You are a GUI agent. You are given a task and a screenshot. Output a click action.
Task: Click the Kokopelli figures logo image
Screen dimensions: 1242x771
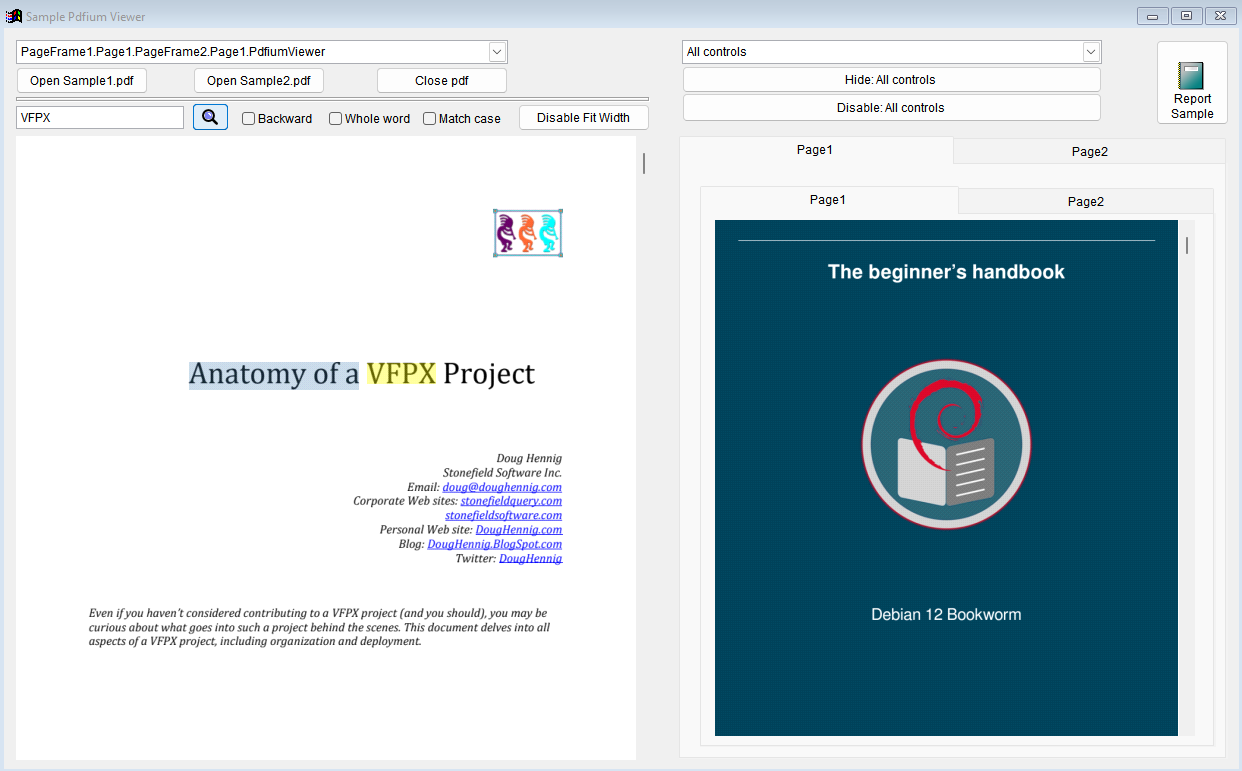pos(528,233)
